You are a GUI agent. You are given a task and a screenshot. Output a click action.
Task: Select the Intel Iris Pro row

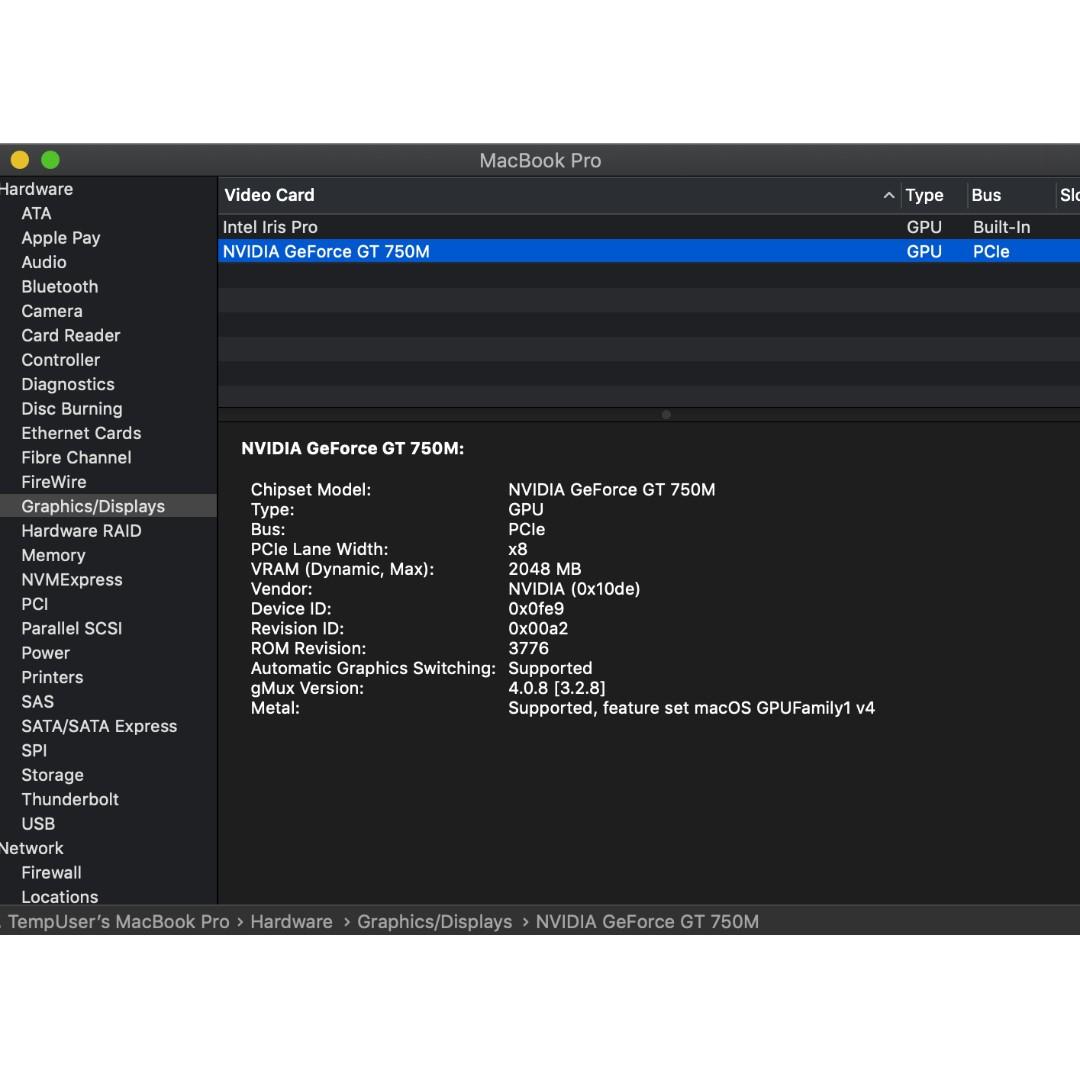pyautogui.click(x=649, y=227)
